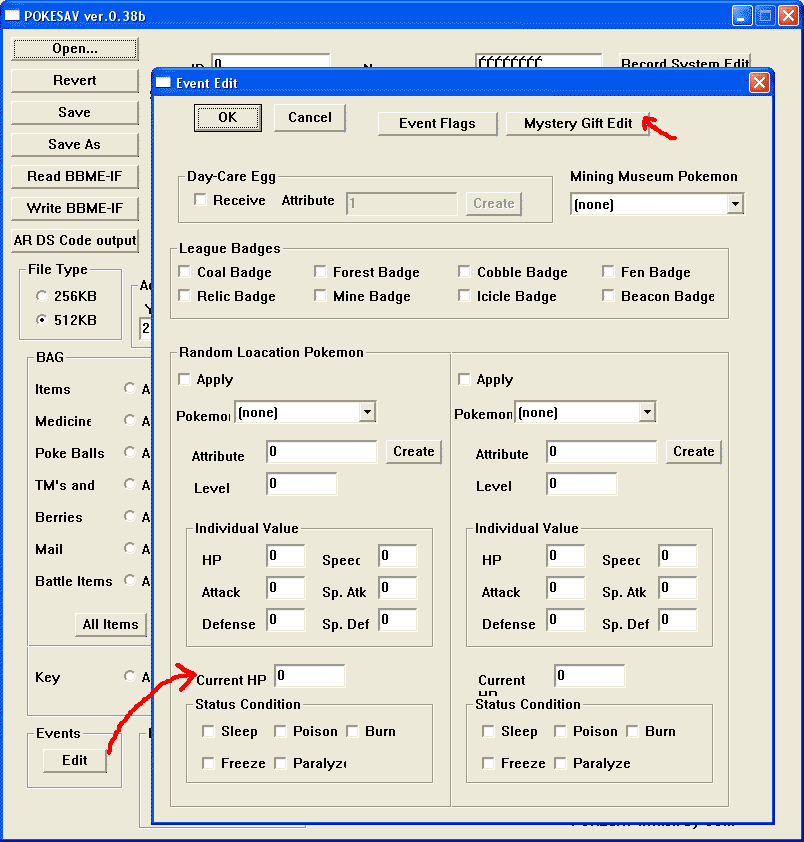Check the Coal Badge box

[184, 272]
